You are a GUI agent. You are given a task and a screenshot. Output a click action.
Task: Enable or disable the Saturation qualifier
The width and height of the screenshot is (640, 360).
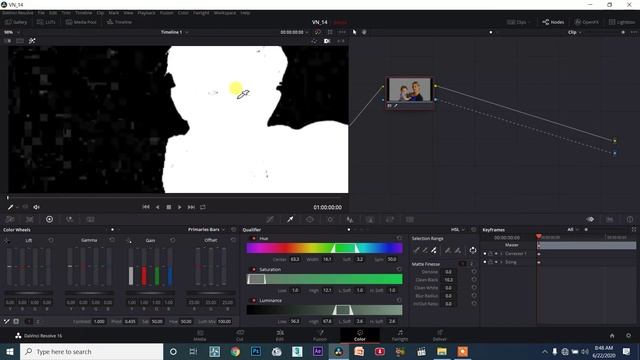tap(254, 269)
